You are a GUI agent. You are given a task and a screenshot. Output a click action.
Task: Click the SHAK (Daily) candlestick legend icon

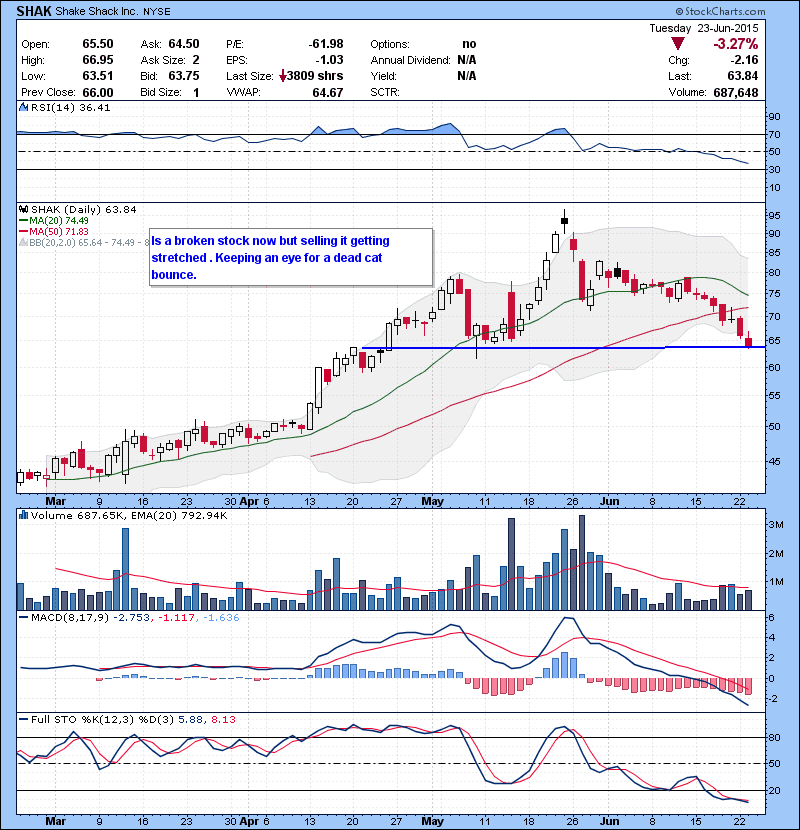pos(23,210)
